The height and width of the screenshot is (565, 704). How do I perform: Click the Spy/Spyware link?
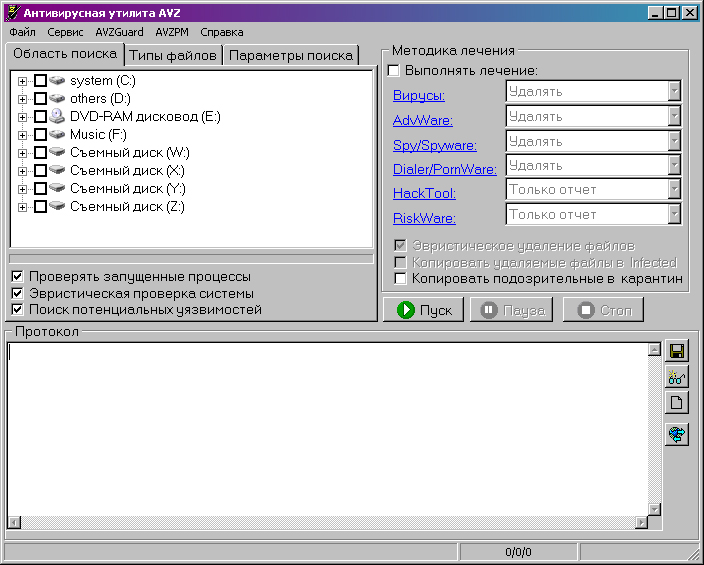tap(435, 146)
